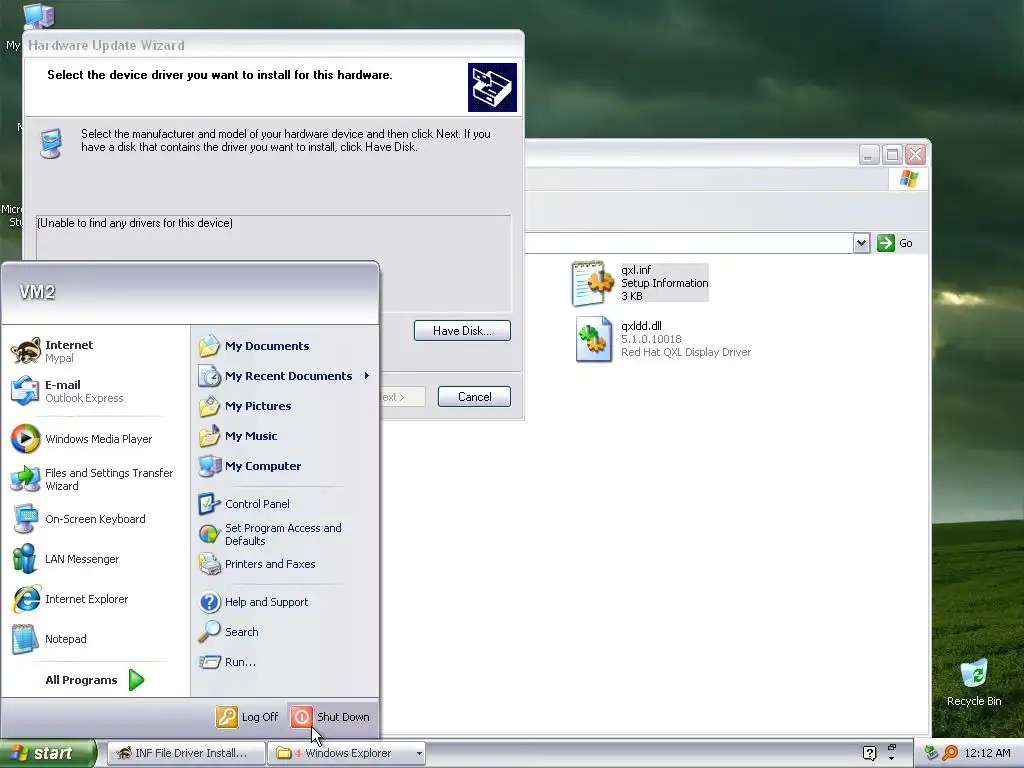
Task: Select the qxl.inf file icon
Action: click(x=592, y=283)
